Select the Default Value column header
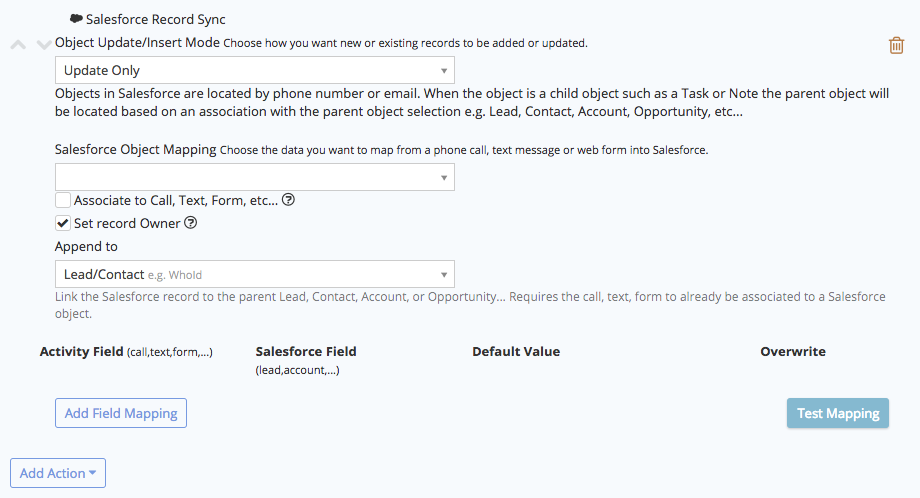Viewport: 920px width, 498px height. click(x=516, y=352)
